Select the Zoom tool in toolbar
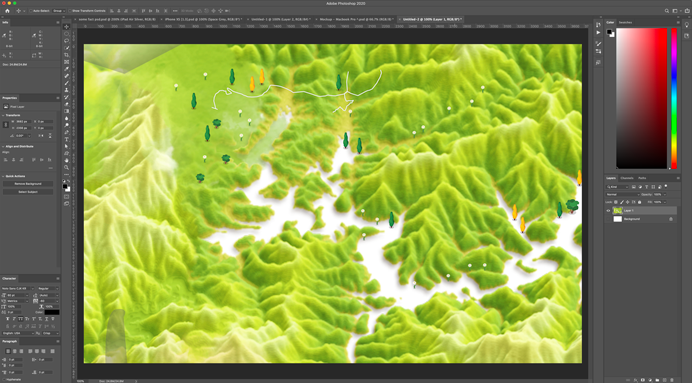Screen dimensions: 692x383 [x=67, y=168]
